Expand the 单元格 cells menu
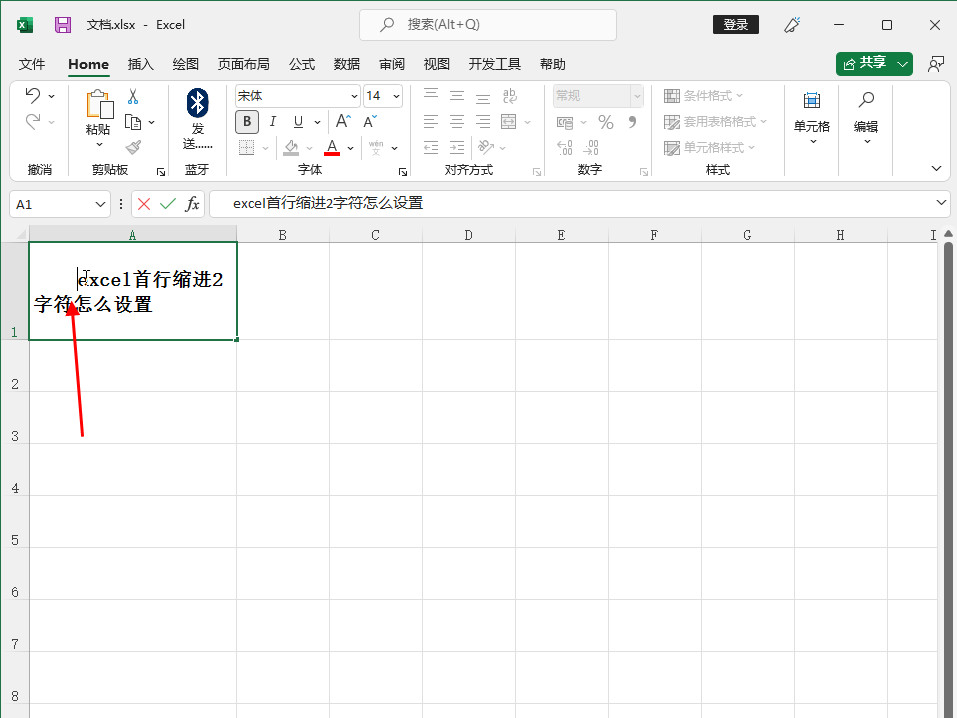 coord(812,118)
